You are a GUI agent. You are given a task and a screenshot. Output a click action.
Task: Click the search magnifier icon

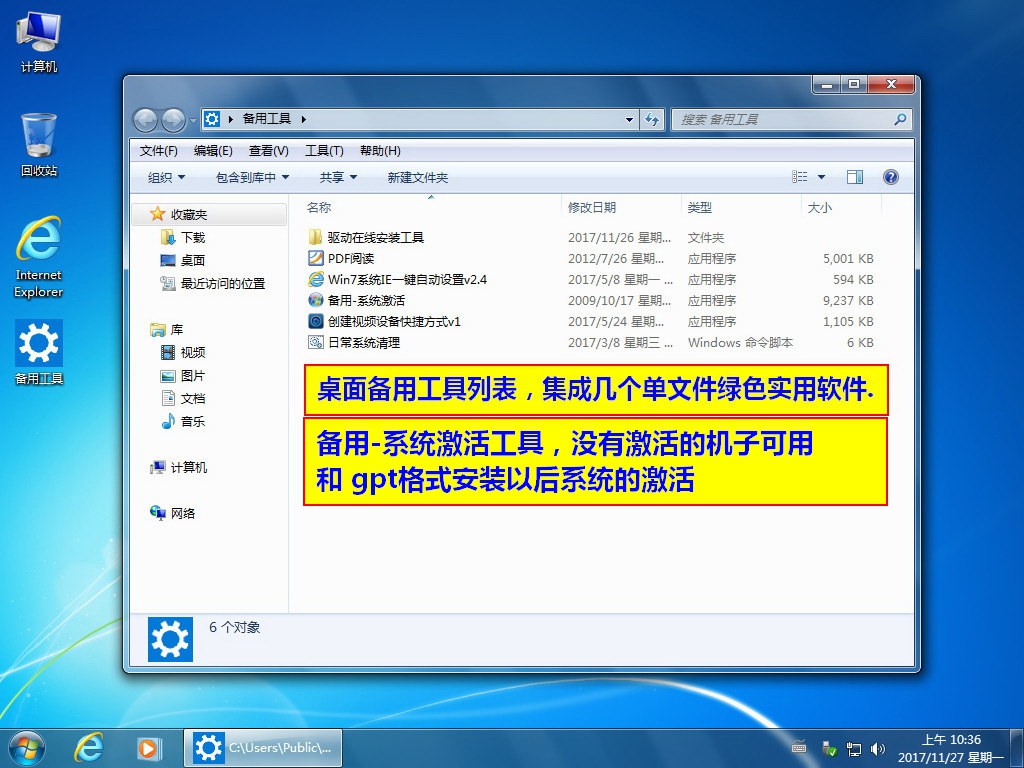click(x=900, y=120)
